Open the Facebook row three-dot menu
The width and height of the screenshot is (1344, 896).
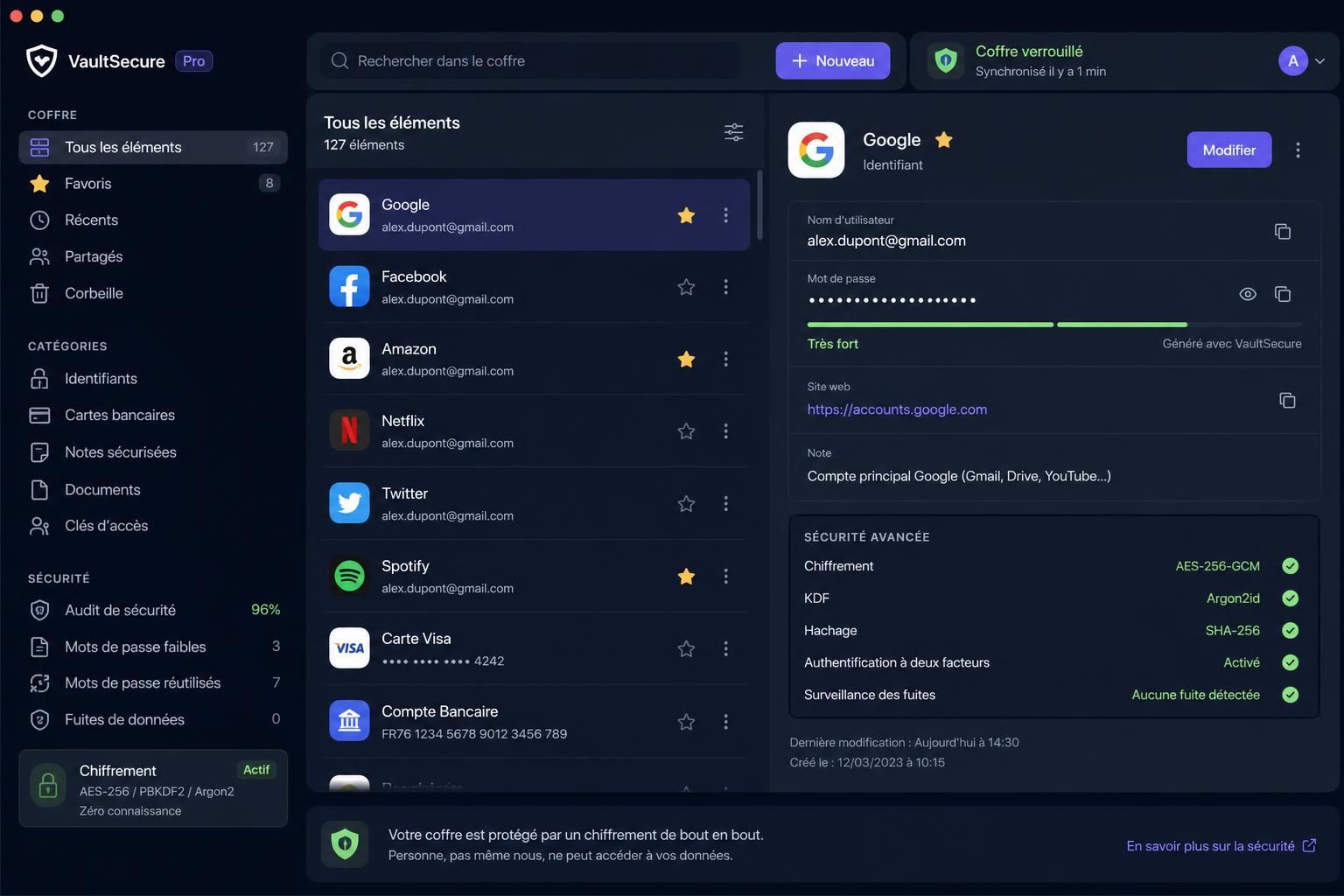pyautogui.click(x=725, y=287)
